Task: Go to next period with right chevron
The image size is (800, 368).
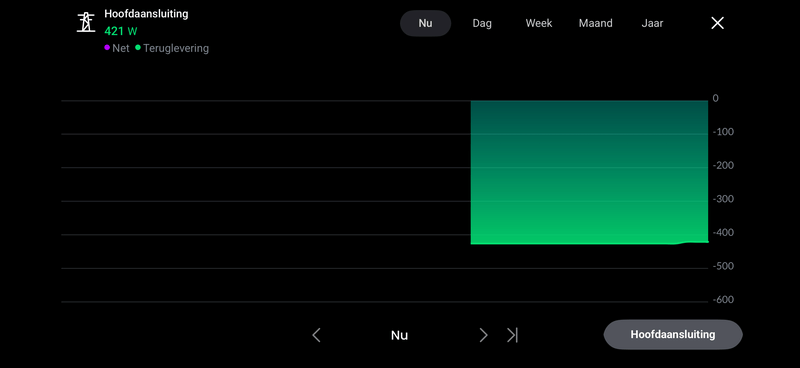Action: coord(483,335)
